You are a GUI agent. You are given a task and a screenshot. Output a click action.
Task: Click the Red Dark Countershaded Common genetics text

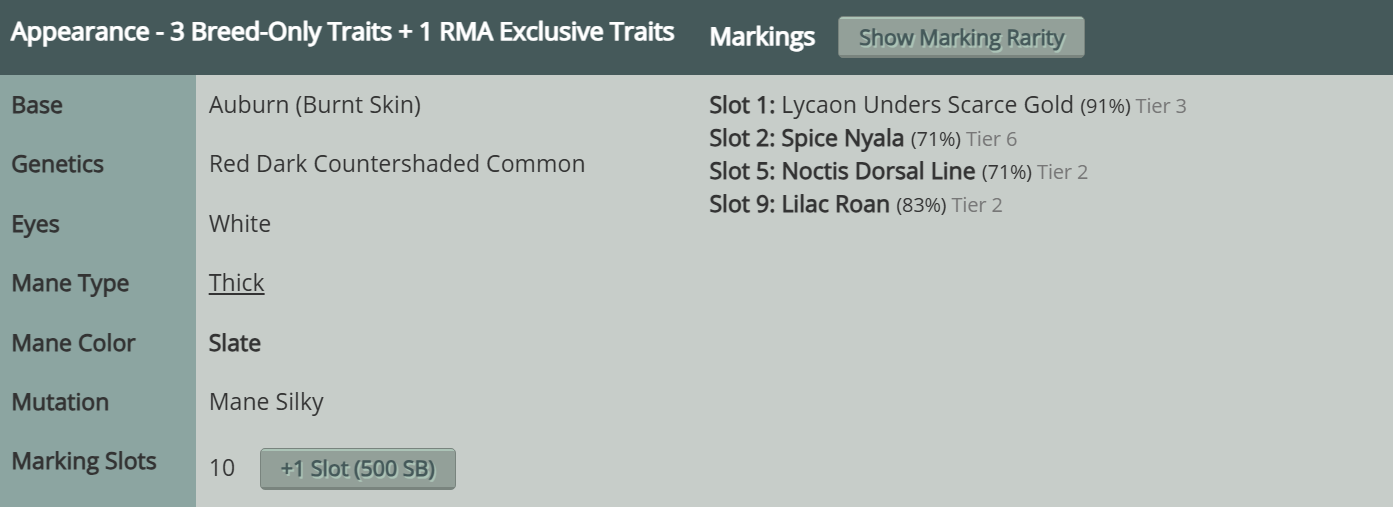pos(396,164)
